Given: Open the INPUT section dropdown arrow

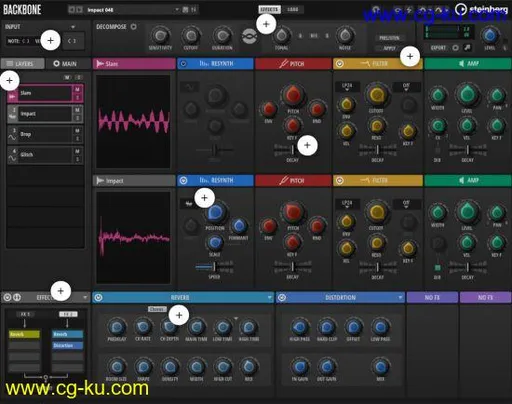Looking at the screenshot, I should click(73, 27).
